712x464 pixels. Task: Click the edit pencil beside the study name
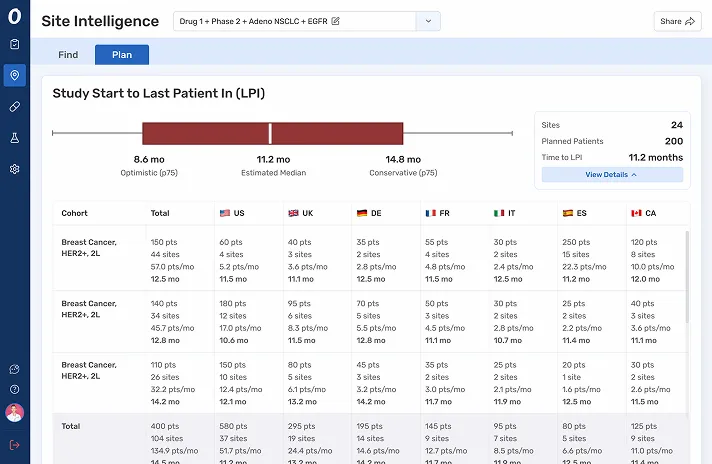click(x=335, y=21)
